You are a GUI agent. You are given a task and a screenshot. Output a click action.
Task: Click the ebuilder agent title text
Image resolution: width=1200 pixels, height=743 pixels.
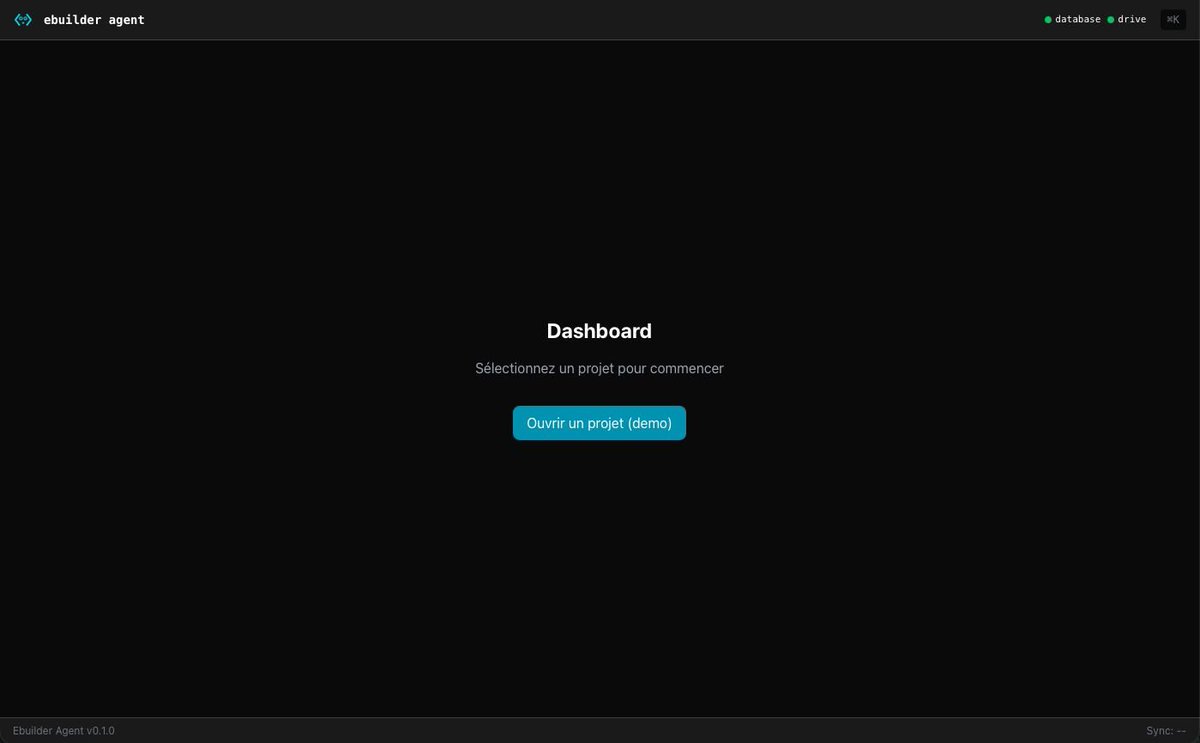click(x=95, y=19)
